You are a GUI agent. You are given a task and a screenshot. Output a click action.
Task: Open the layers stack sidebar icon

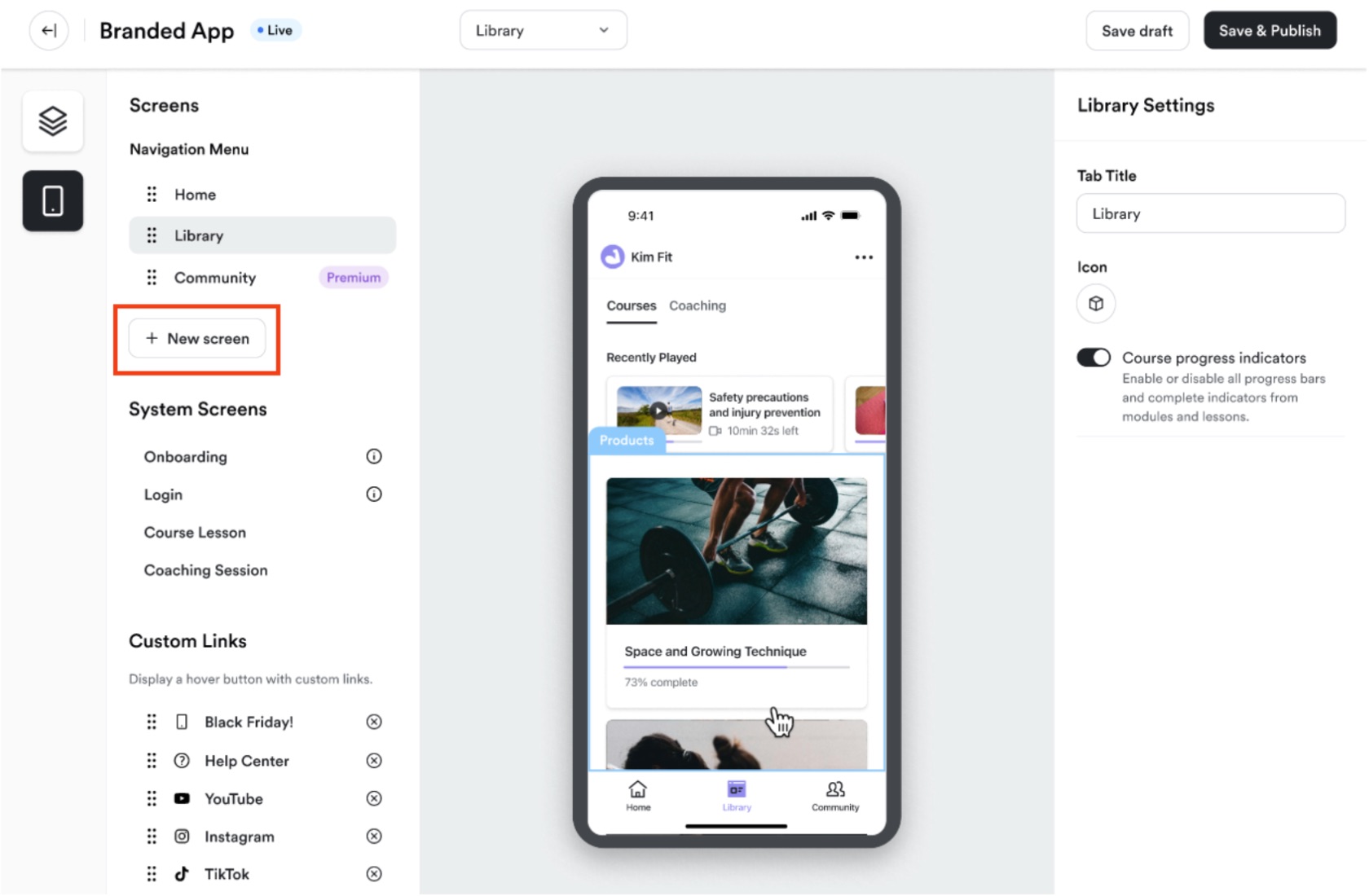point(53,121)
